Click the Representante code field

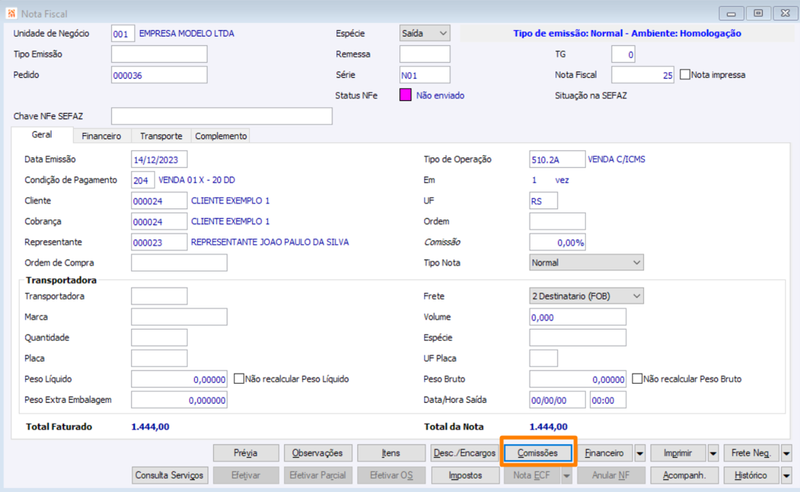tap(159, 242)
